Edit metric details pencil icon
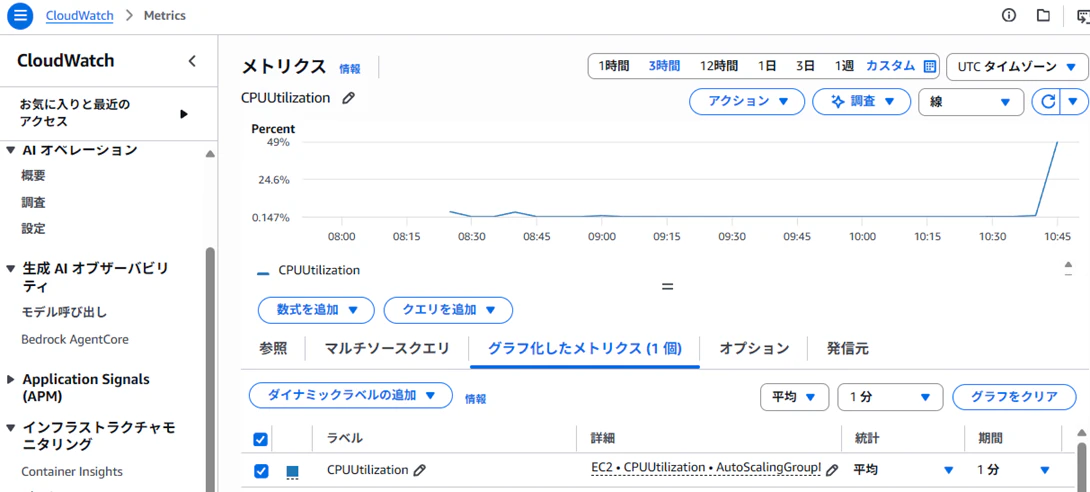Viewport: 1090px width, 492px height. pyautogui.click(x=831, y=470)
